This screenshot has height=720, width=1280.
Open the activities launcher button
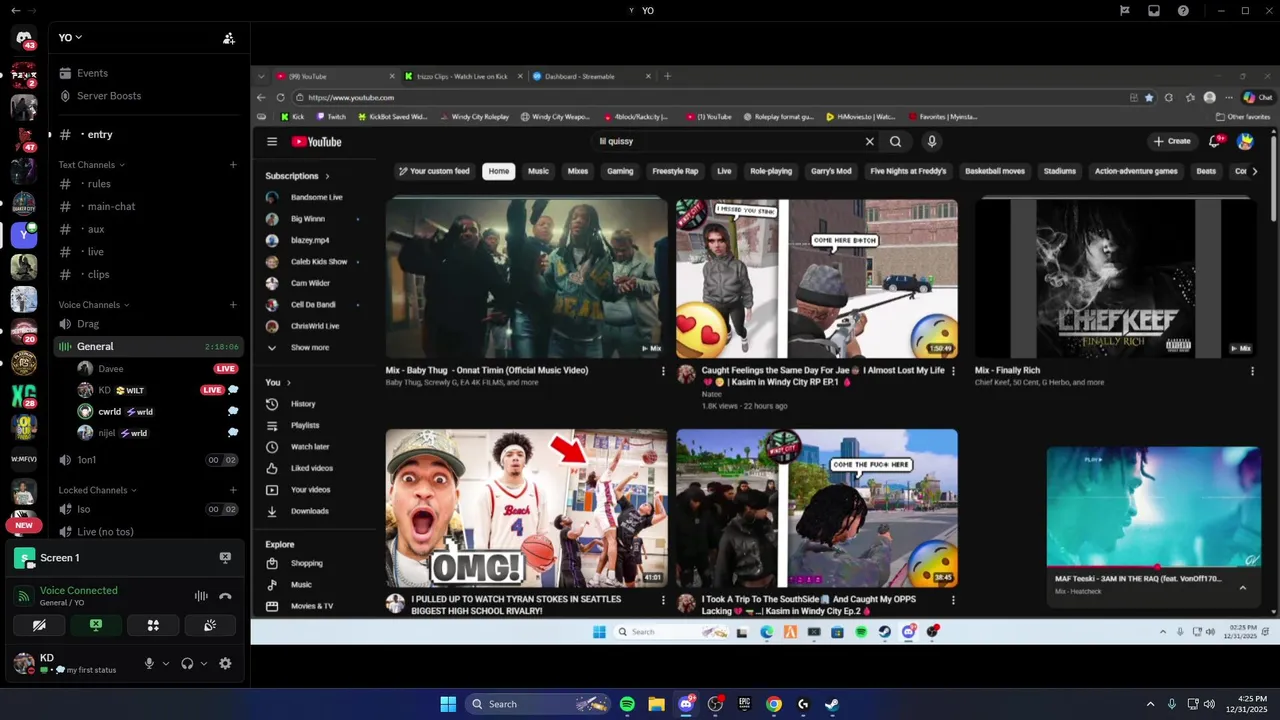(153, 625)
